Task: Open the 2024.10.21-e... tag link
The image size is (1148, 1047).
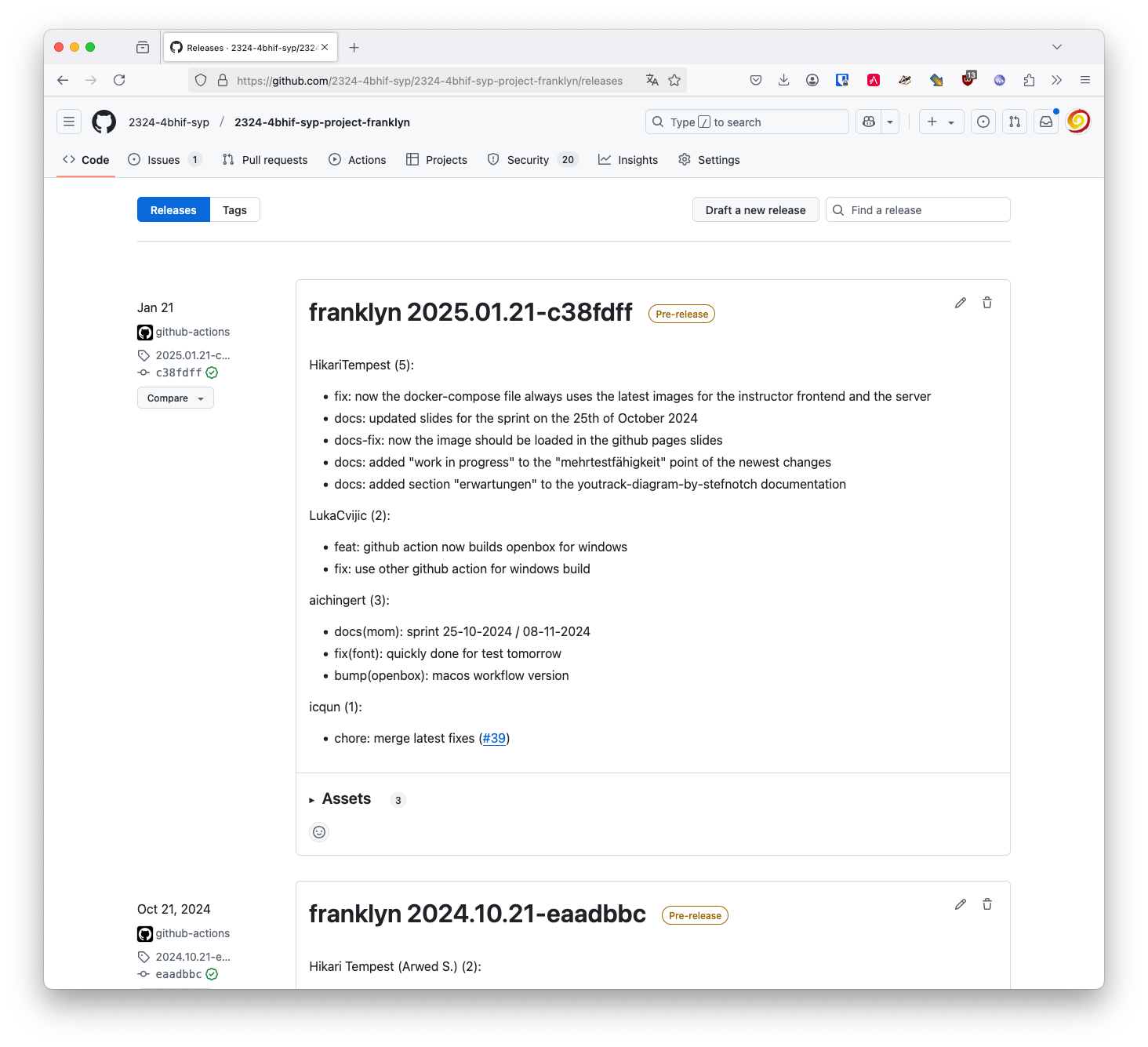Action: tap(192, 957)
